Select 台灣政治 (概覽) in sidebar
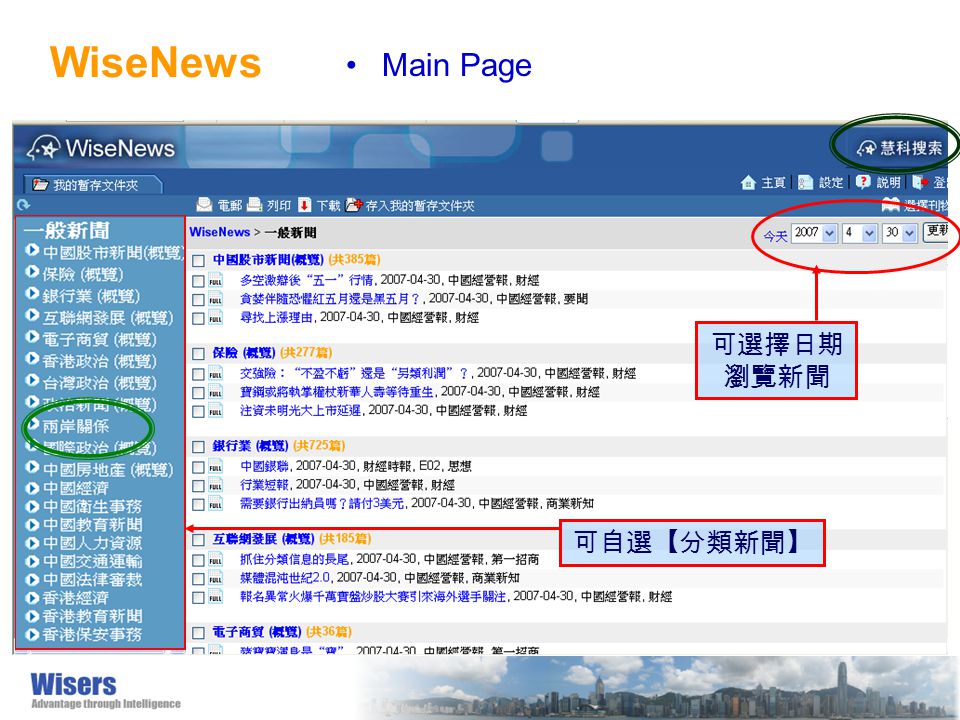Image resolution: width=960 pixels, height=720 pixels. tap(99, 383)
